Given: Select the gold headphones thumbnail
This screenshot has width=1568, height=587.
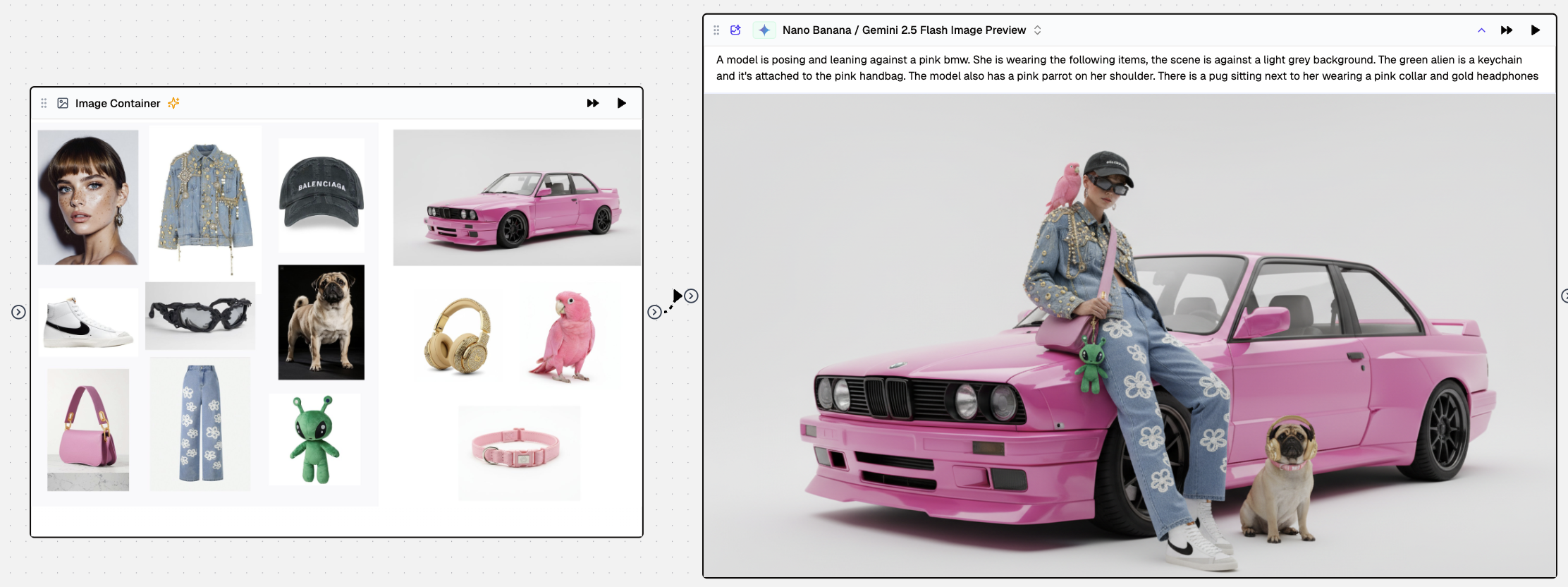Looking at the screenshot, I should [459, 336].
